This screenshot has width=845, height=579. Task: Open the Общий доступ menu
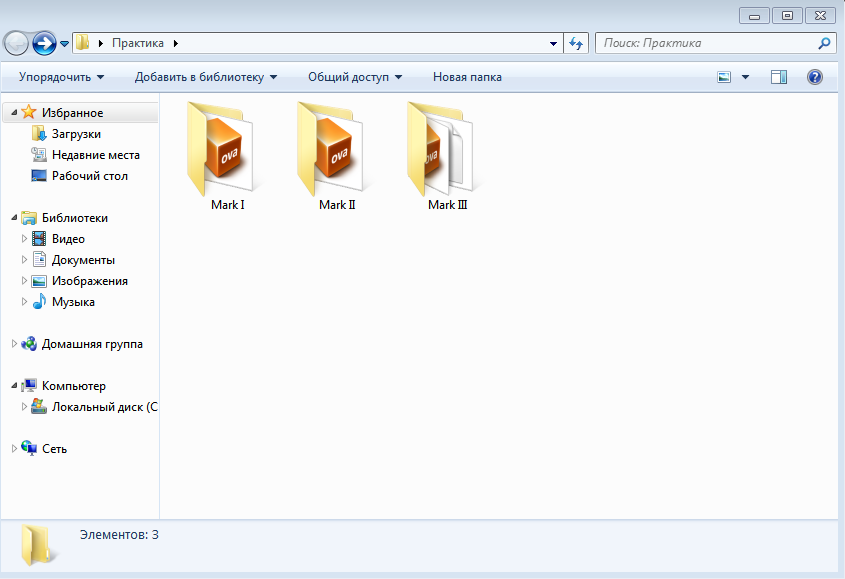coord(355,77)
